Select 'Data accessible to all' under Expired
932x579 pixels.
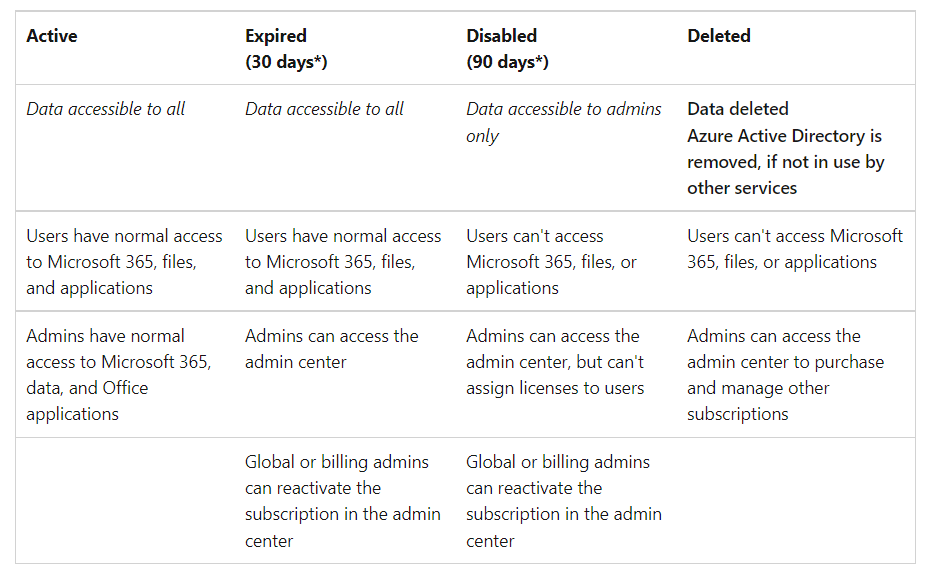[x=325, y=109]
